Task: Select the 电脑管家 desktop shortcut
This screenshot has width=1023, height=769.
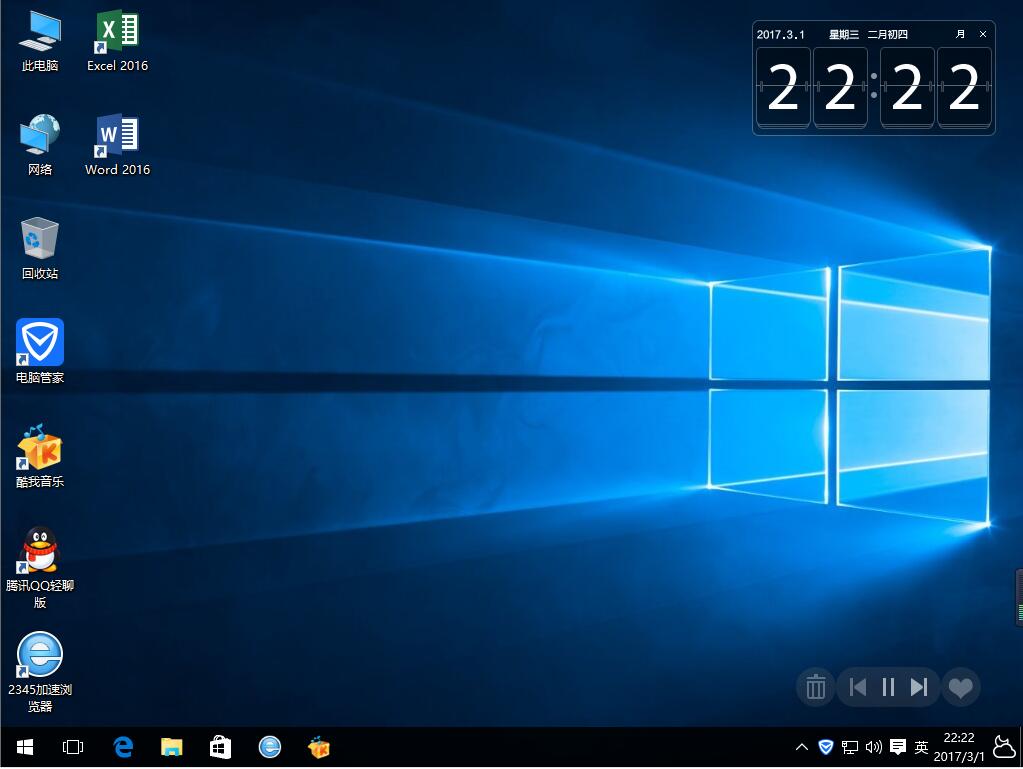Action: click(x=40, y=351)
